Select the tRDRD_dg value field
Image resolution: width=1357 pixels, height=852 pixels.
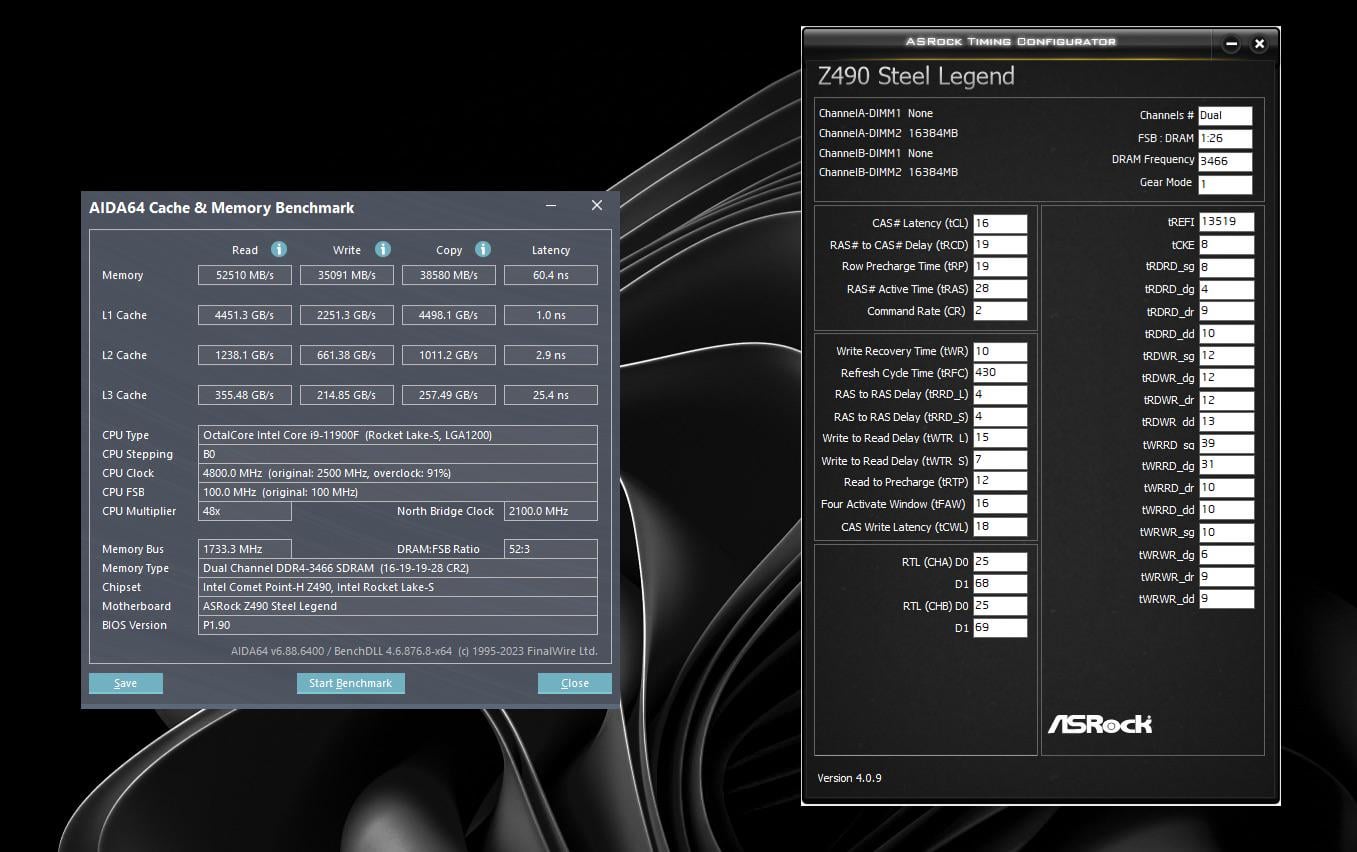1226,289
